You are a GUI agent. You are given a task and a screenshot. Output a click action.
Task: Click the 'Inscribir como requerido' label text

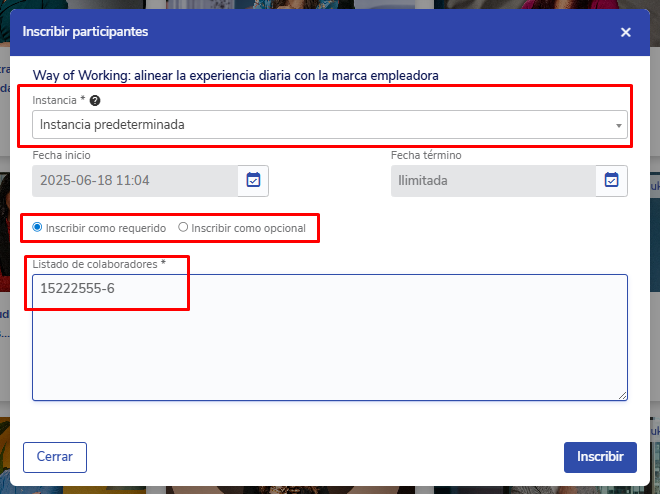click(106, 228)
